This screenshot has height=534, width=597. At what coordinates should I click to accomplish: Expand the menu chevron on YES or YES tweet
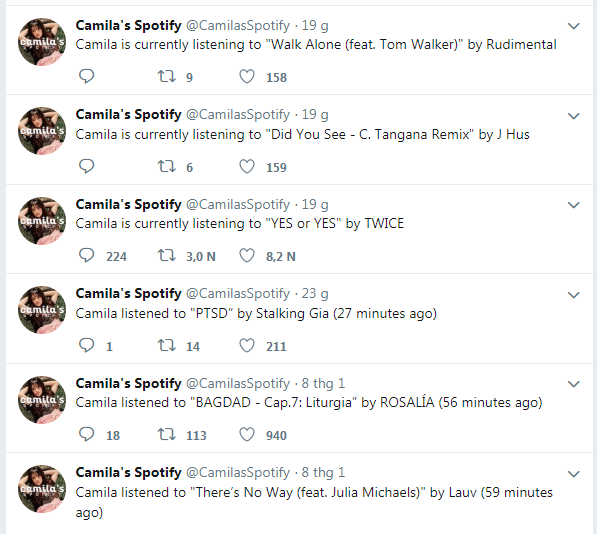(573, 205)
